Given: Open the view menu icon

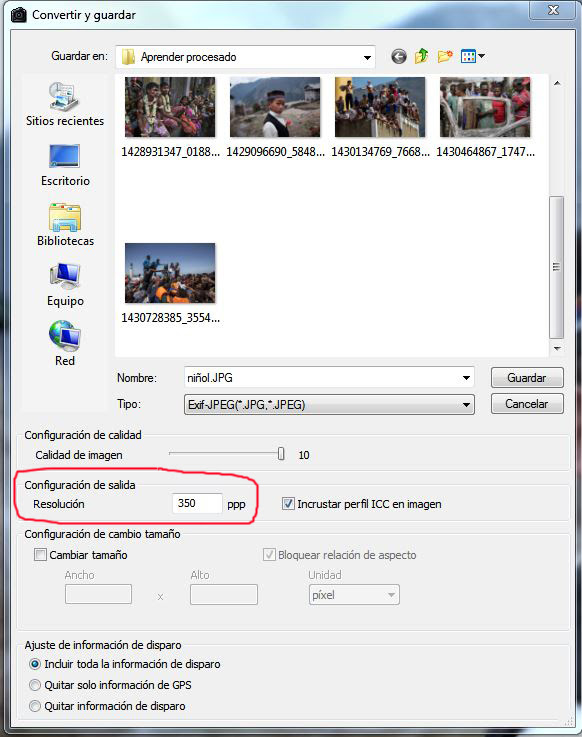Looking at the screenshot, I should point(472,56).
